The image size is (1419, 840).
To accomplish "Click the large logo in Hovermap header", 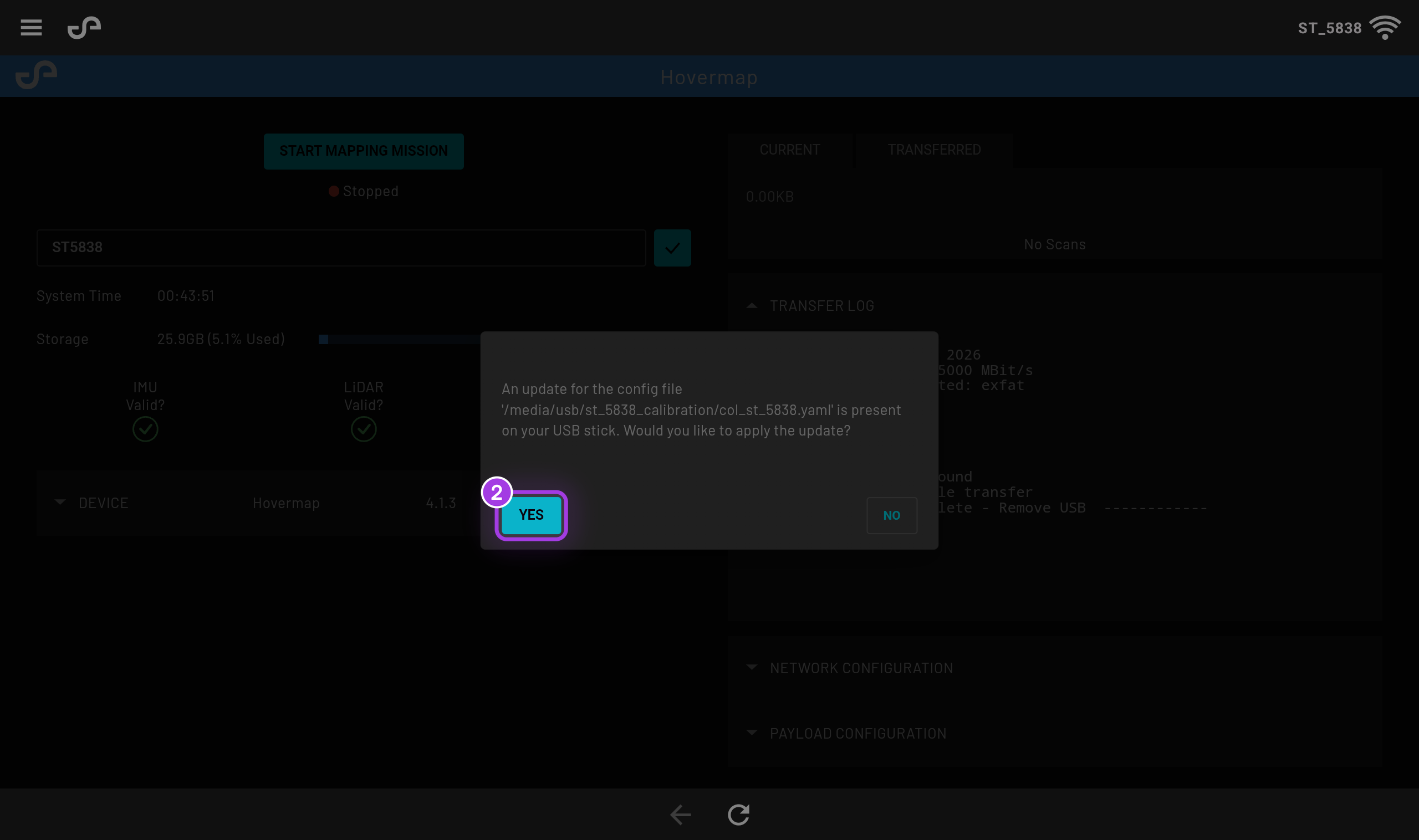I will pos(36,75).
